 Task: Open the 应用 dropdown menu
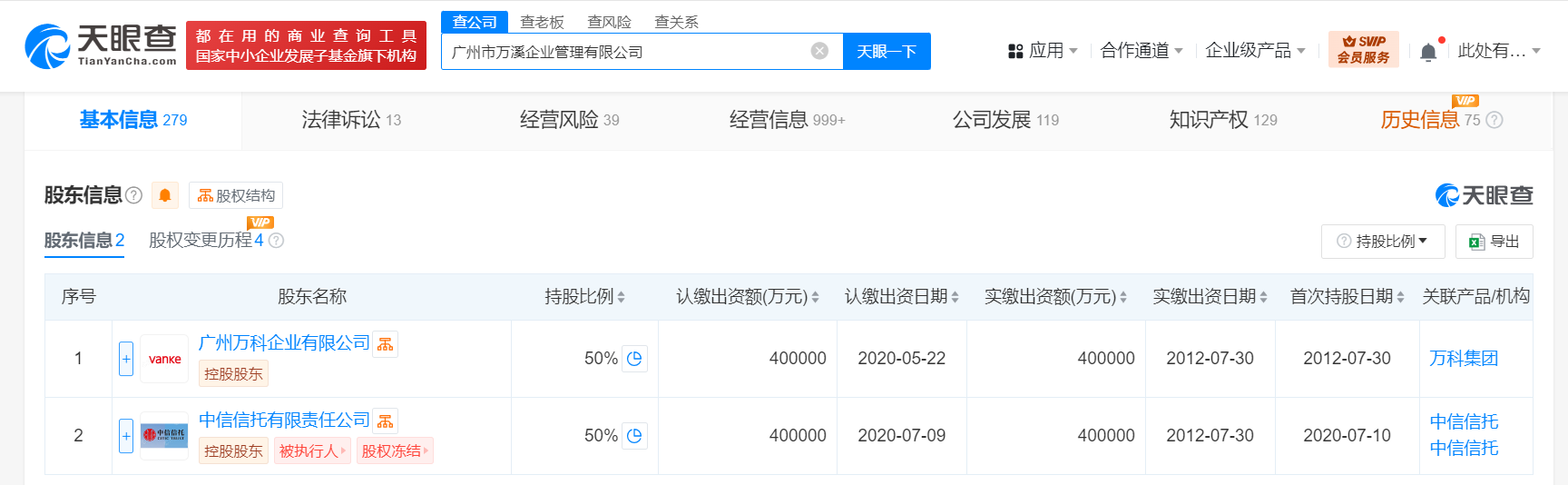pos(1042,51)
